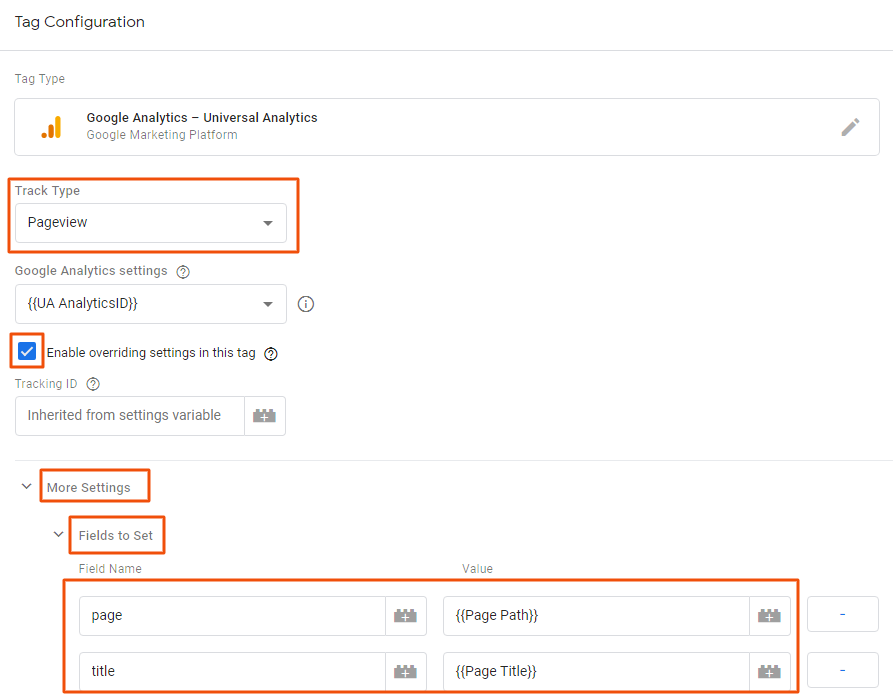Click the Tag Configuration heading text

[x=80, y=22]
